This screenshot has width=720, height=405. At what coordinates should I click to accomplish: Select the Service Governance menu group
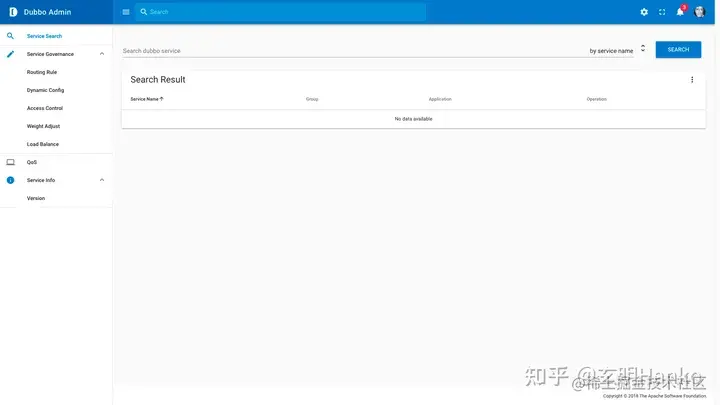50,54
